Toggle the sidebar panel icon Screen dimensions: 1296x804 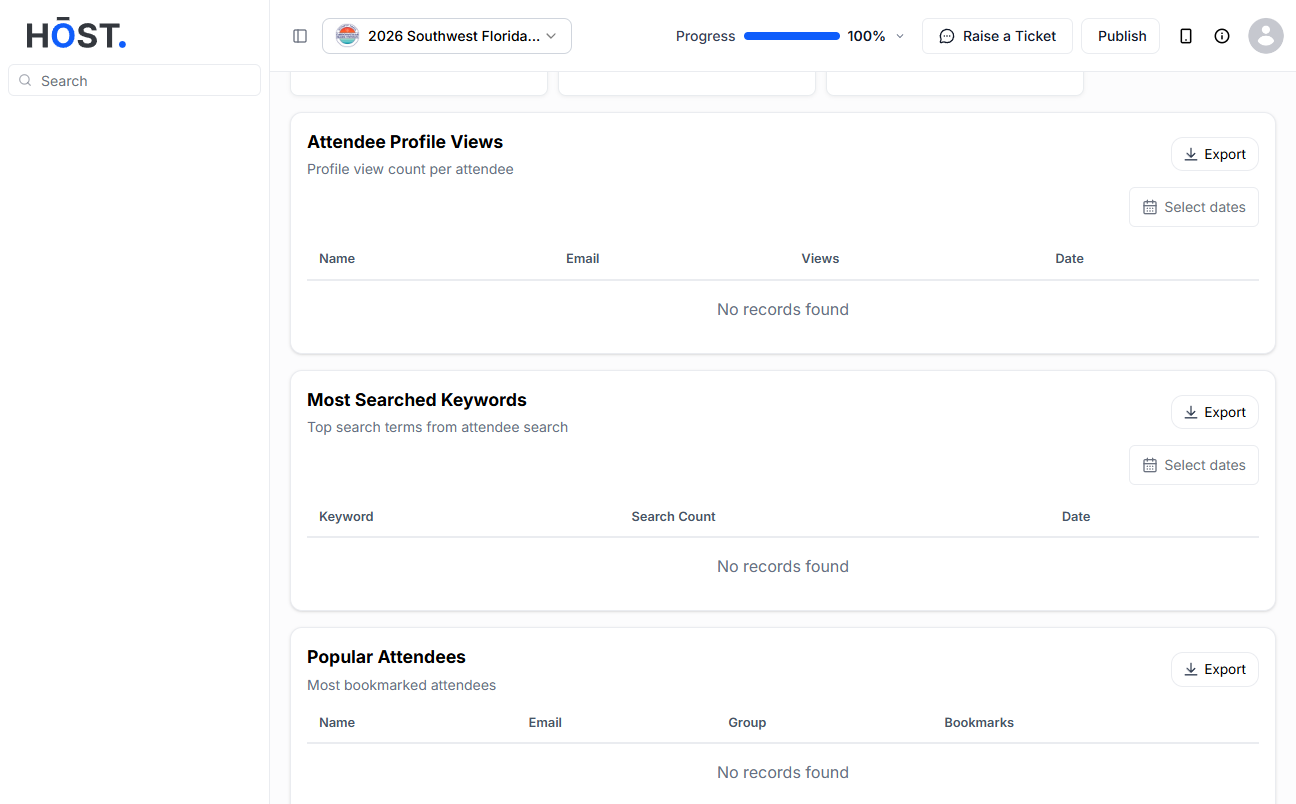tap(300, 36)
